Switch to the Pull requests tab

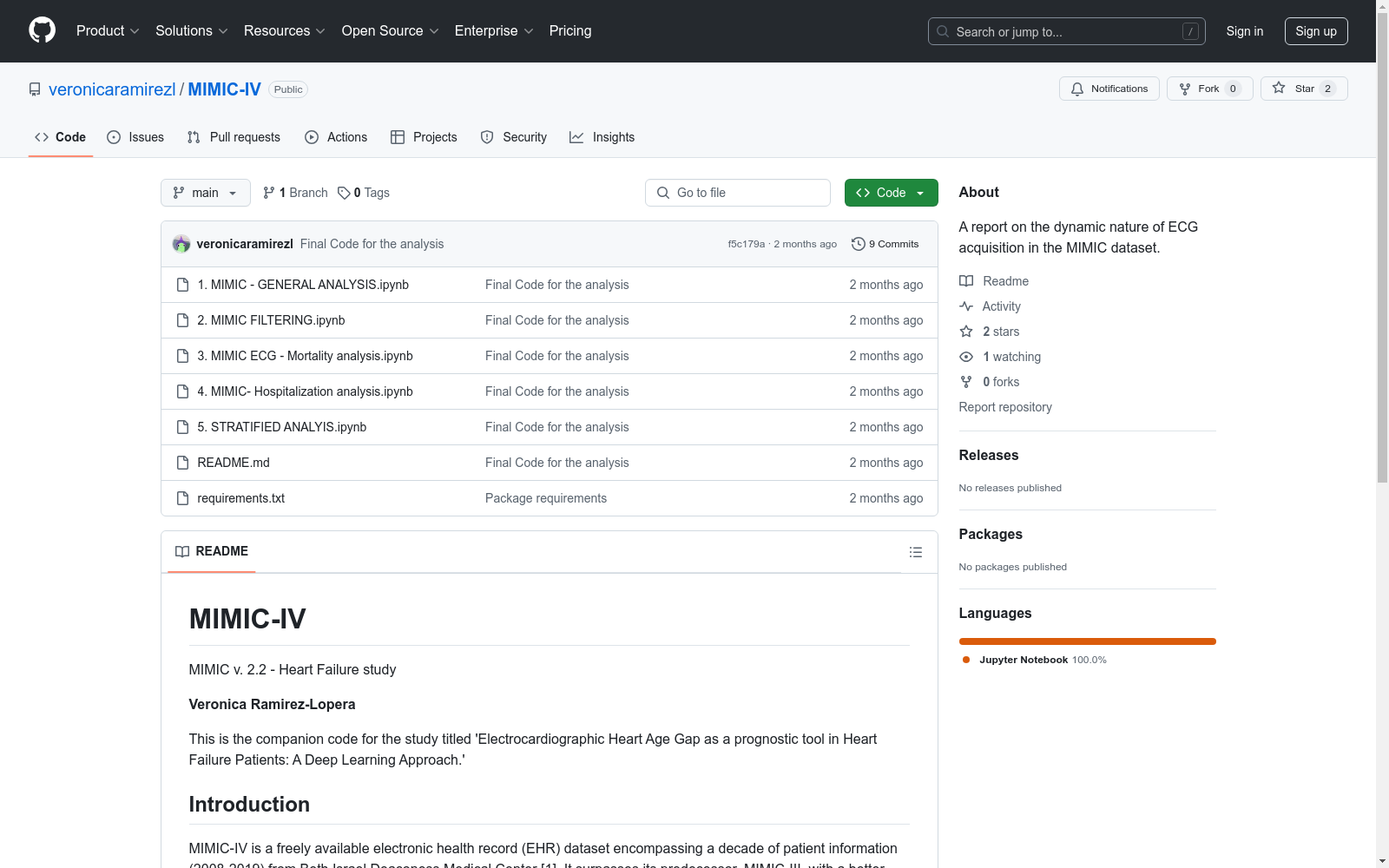coord(234,137)
